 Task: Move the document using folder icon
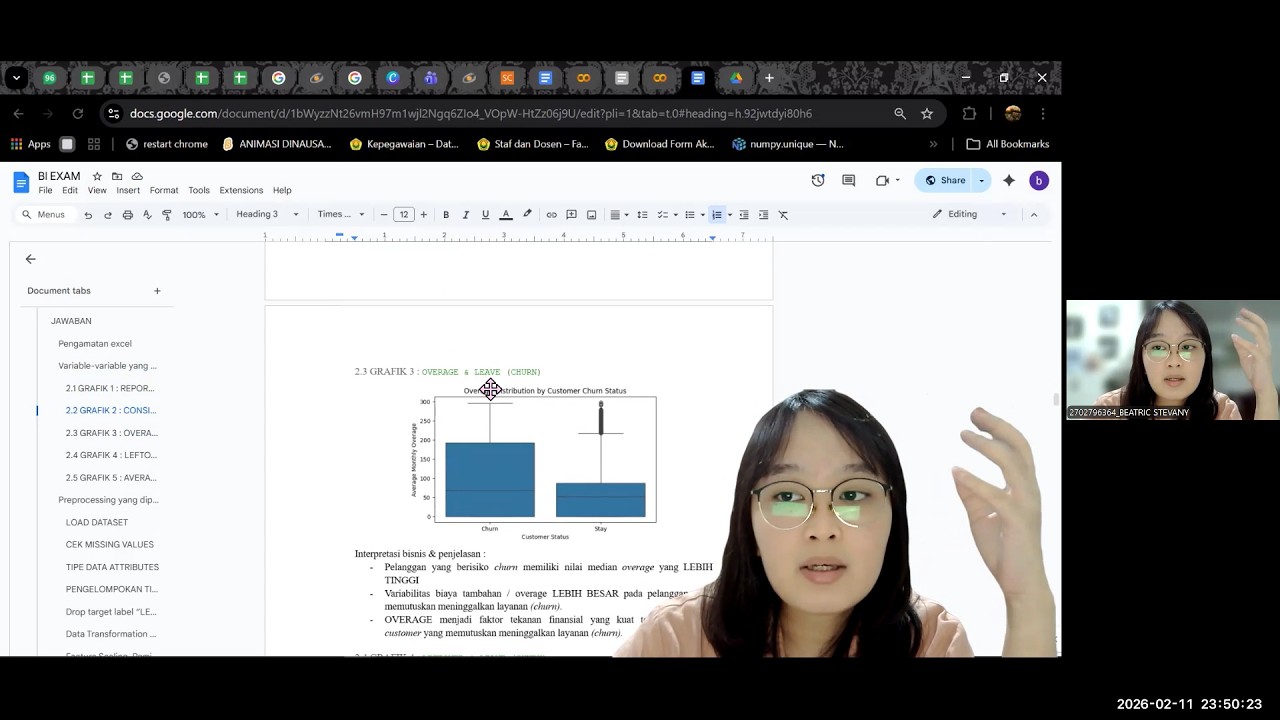point(117,177)
